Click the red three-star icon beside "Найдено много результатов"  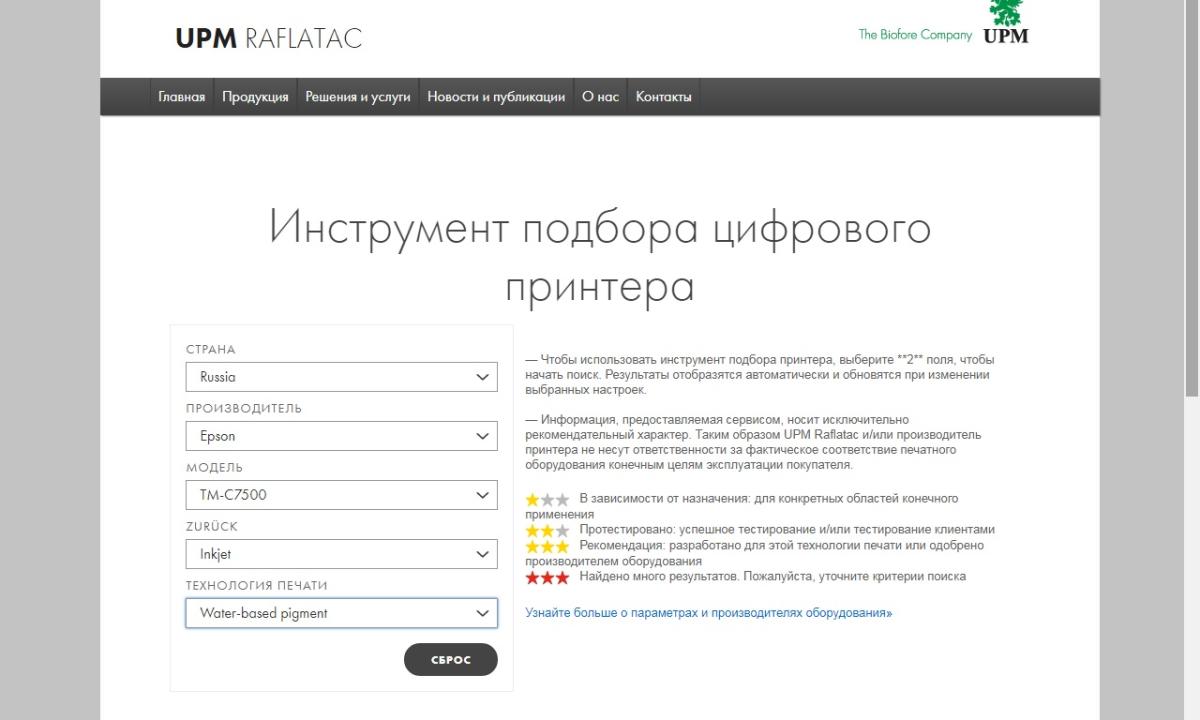click(547, 575)
